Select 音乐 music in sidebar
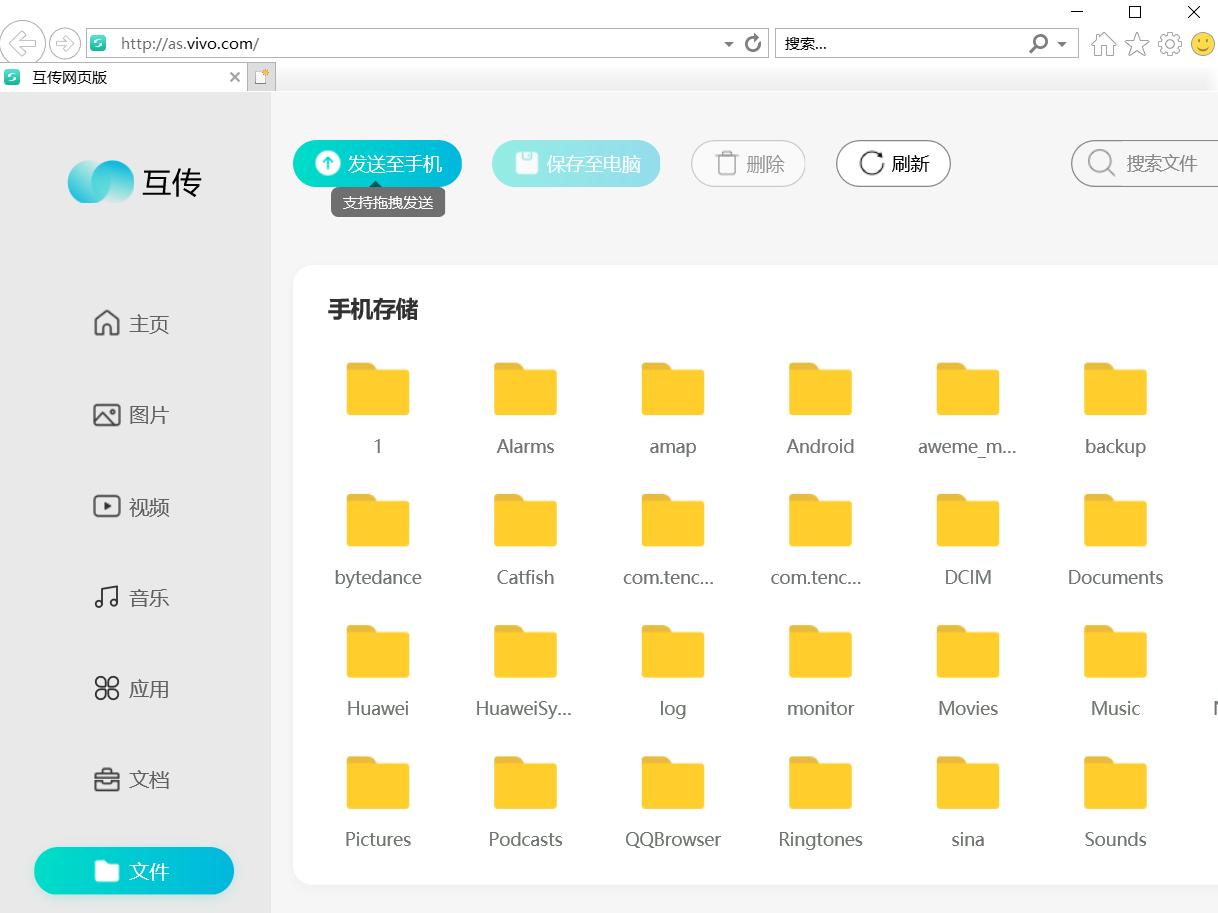1218x913 pixels. pos(131,598)
